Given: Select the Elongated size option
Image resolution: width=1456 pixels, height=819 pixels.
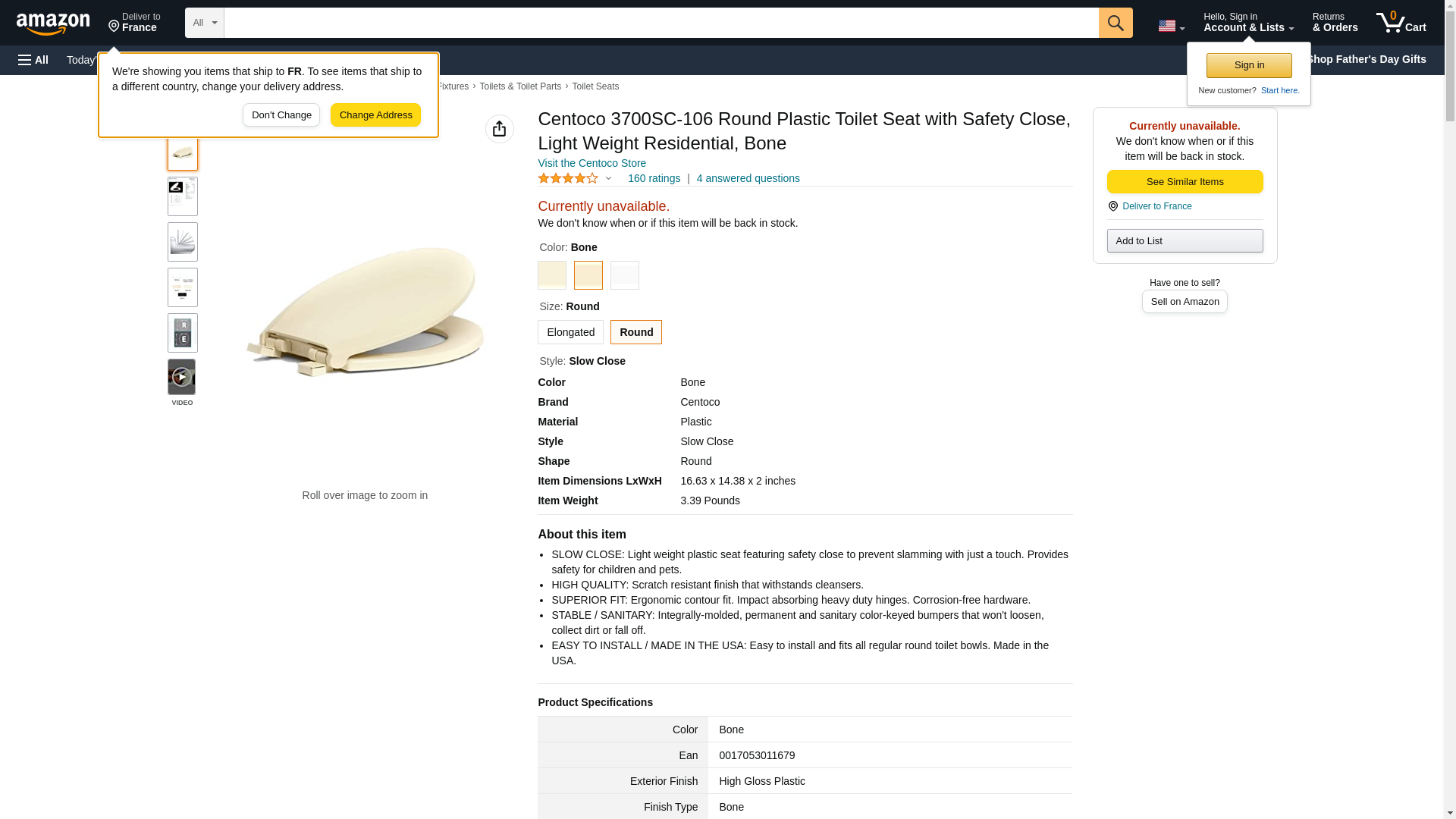Looking at the screenshot, I should [x=570, y=332].
